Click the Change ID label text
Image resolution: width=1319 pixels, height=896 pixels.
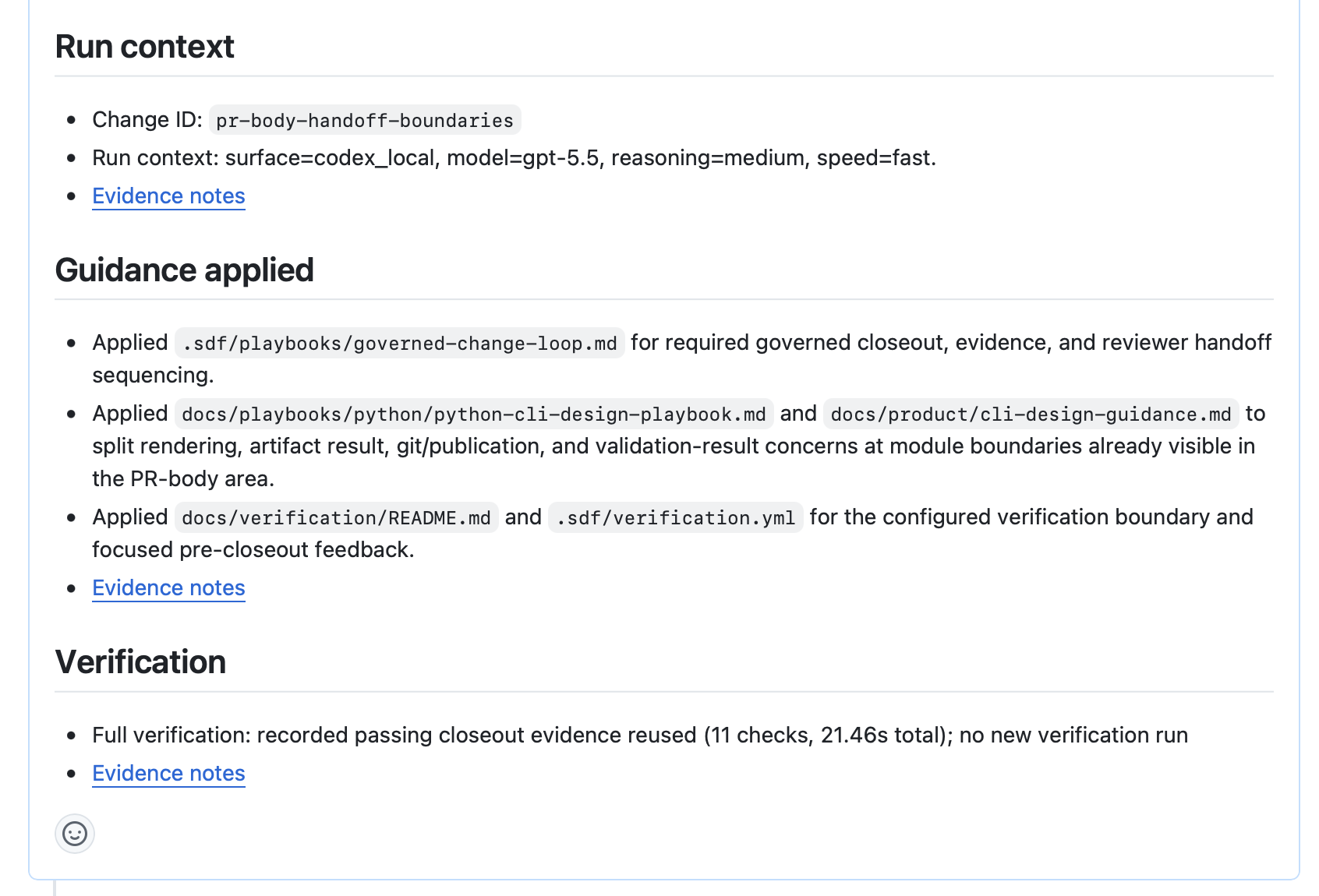click(147, 120)
